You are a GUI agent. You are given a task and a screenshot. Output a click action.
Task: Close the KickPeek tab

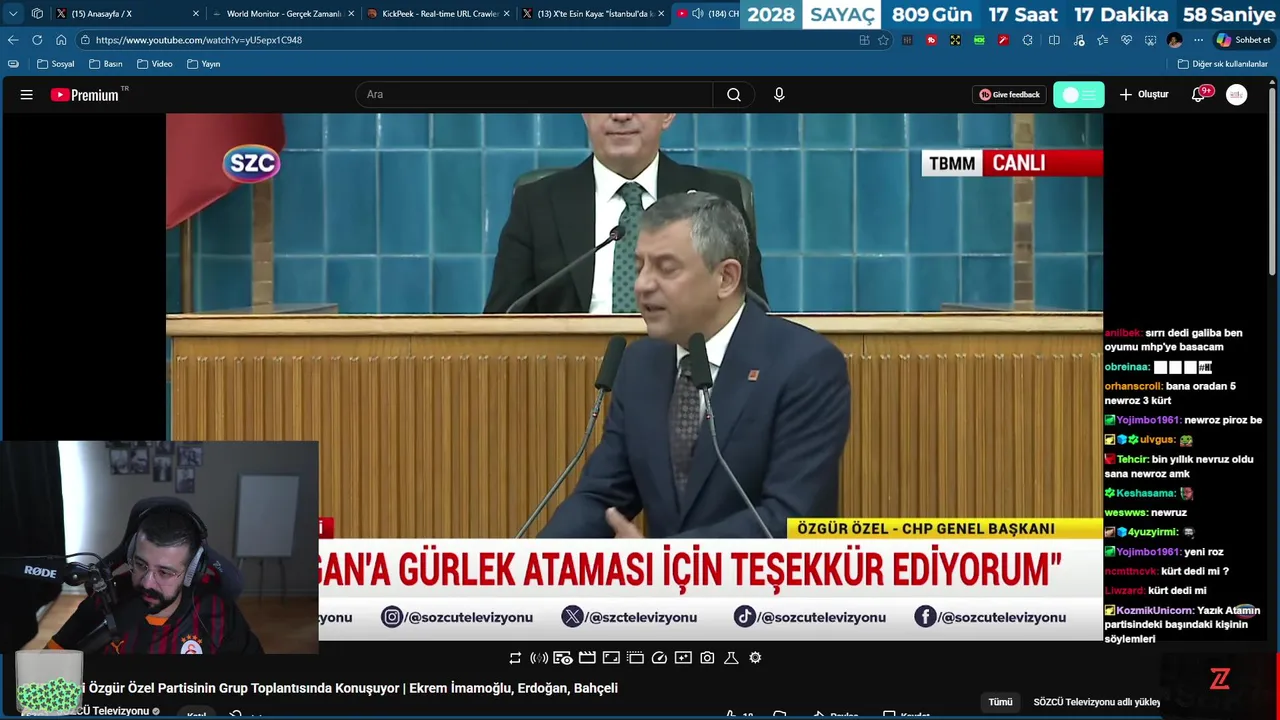click(x=507, y=14)
